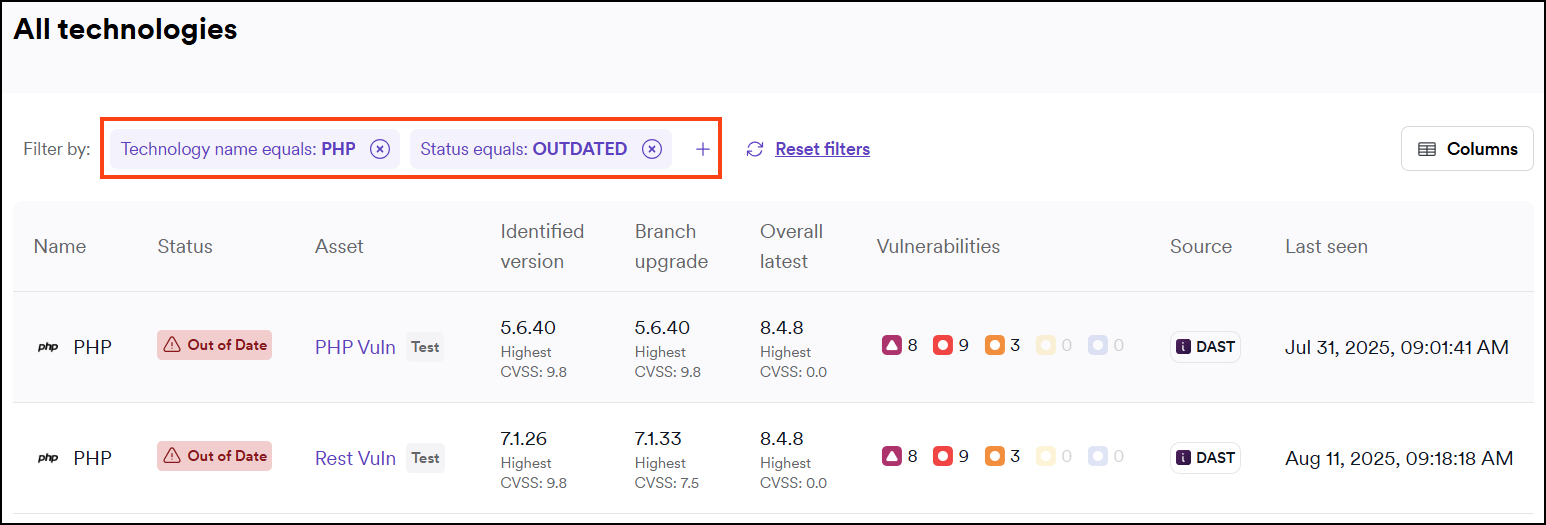Click medium severity icon in PHP Vuln row
Image resolution: width=1546 pixels, height=525 pixels.
(x=994, y=346)
